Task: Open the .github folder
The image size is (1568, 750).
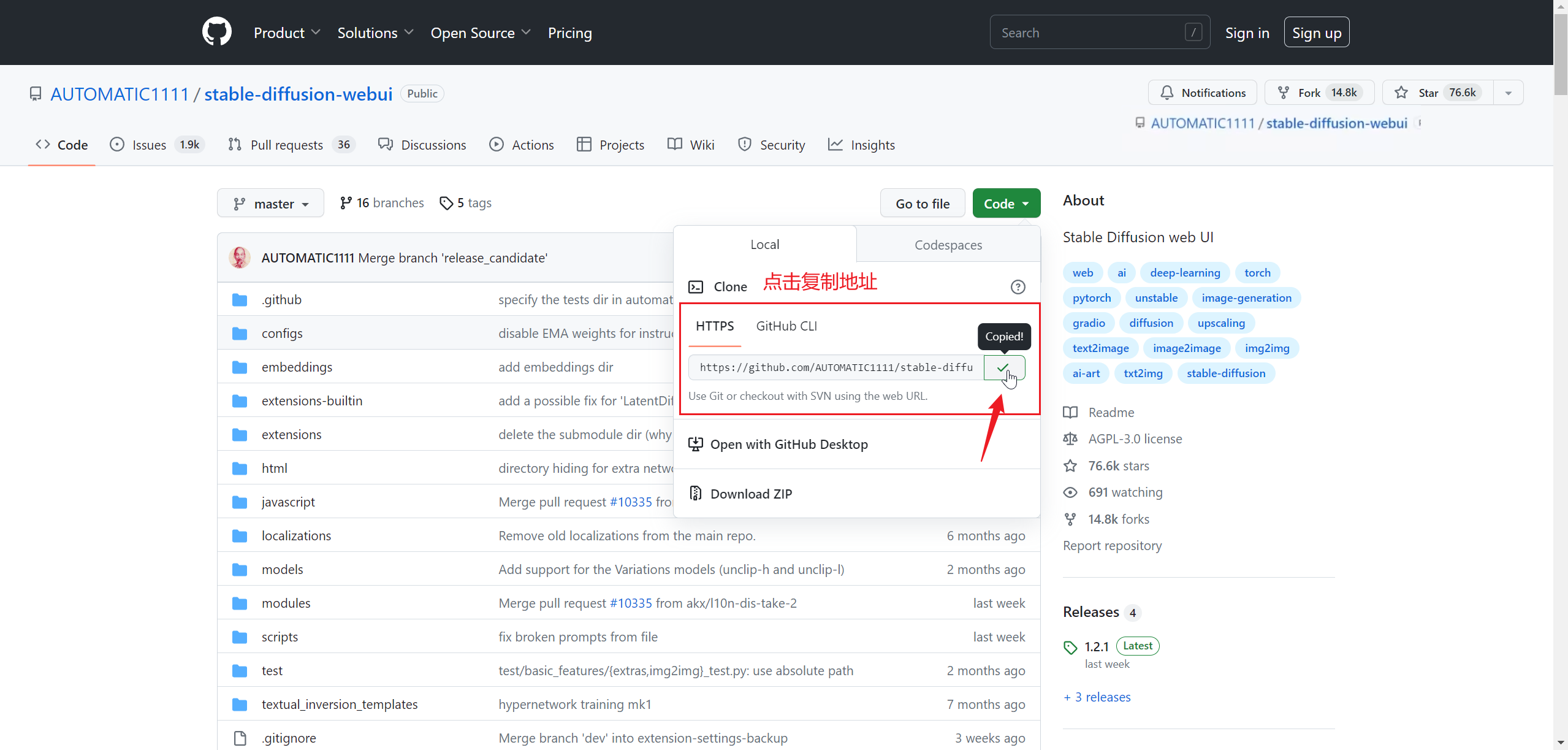Action: click(281, 300)
